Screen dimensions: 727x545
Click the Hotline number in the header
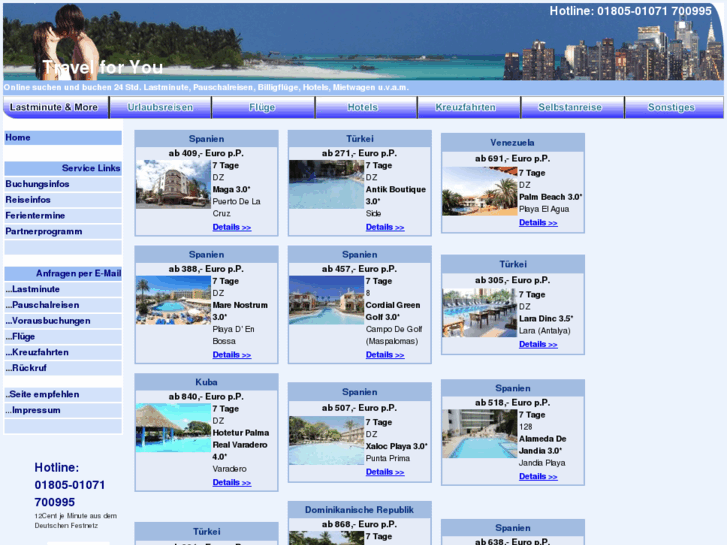[x=631, y=11]
